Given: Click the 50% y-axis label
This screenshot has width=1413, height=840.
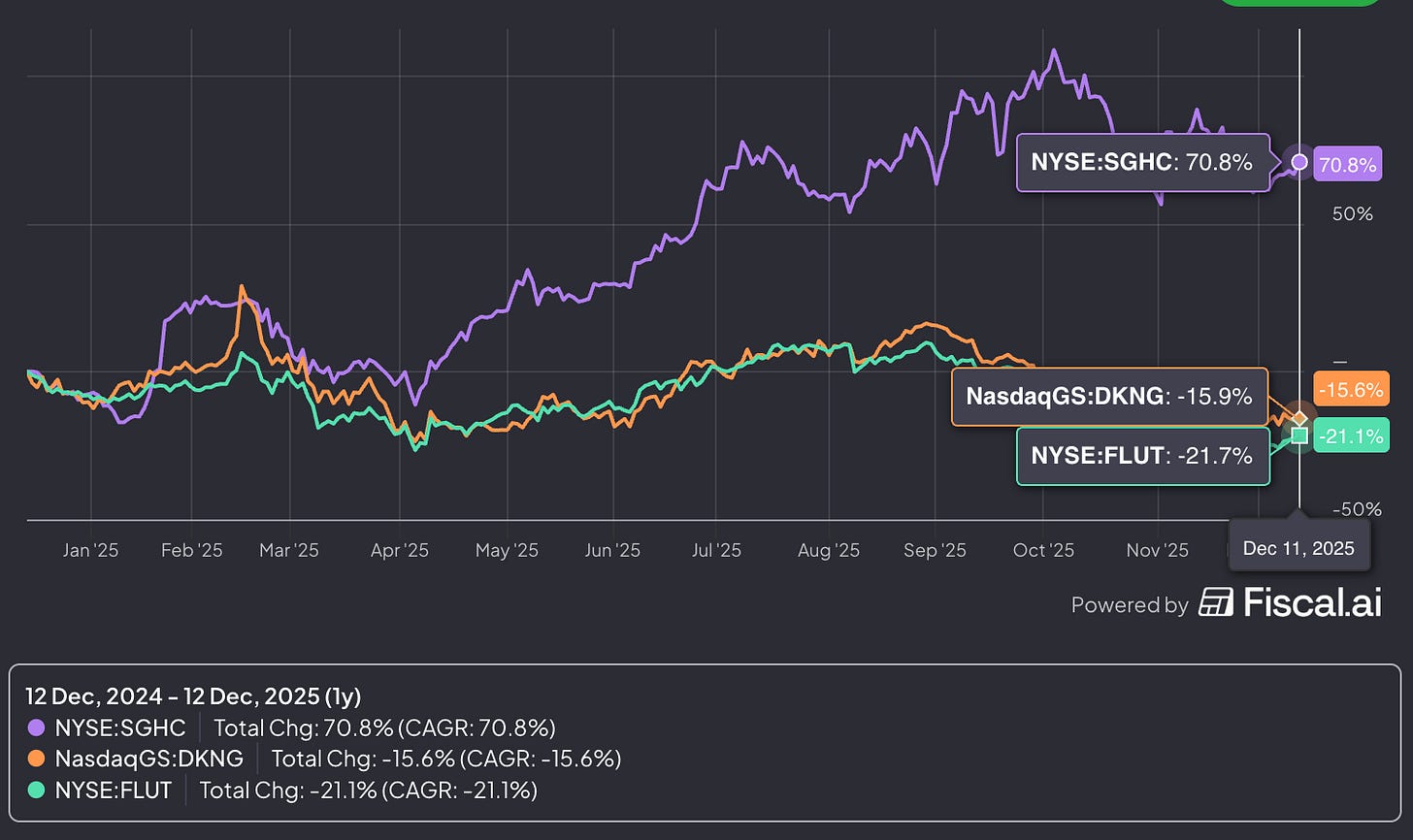Looking at the screenshot, I should click(x=1352, y=213).
